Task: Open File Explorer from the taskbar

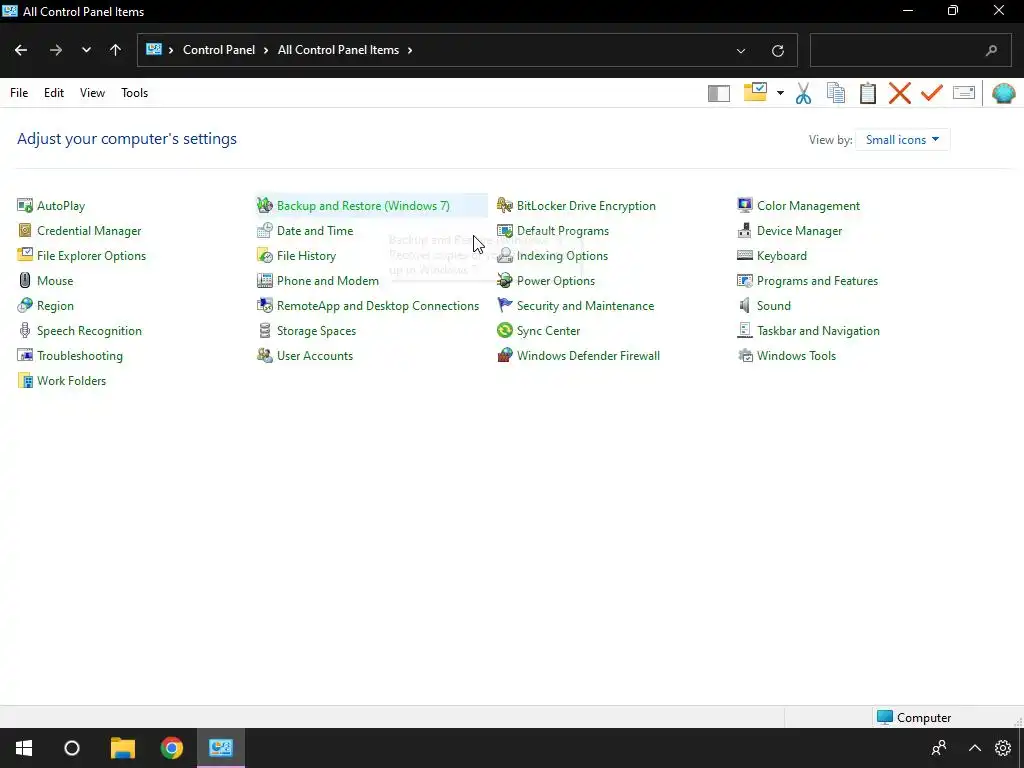Action: coord(122,748)
